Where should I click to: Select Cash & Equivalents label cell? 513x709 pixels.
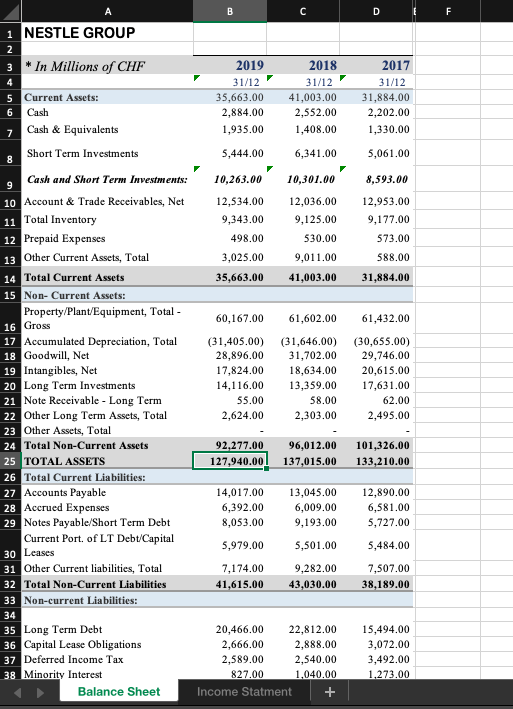pos(107,129)
